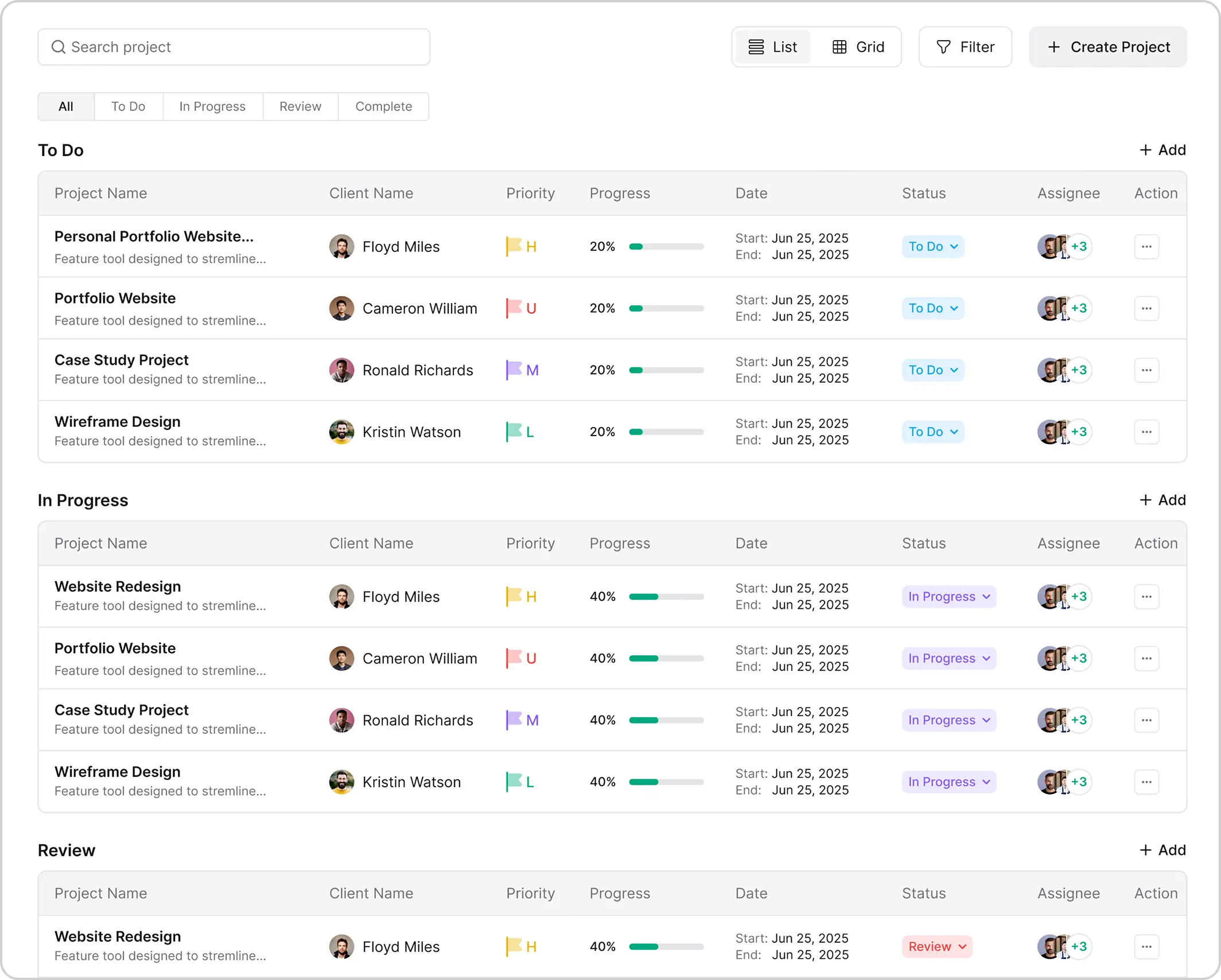The image size is (1221, 980).
Task: Select the To Do filter tab
Action: [x=128, y=106]
